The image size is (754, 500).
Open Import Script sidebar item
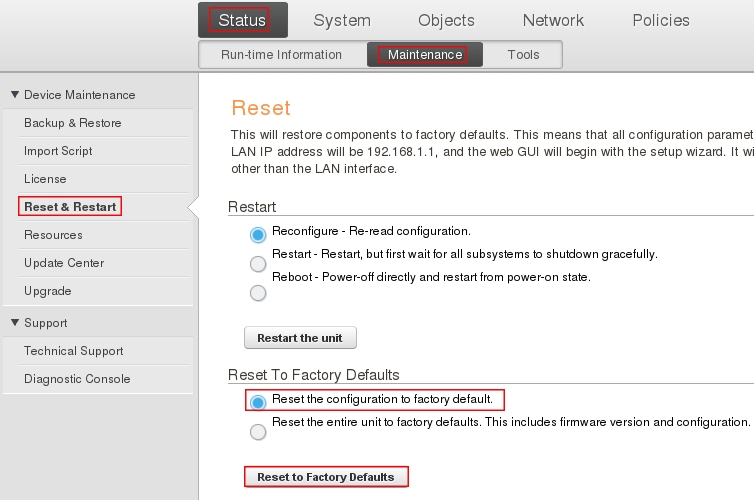(x=58, y=151)
